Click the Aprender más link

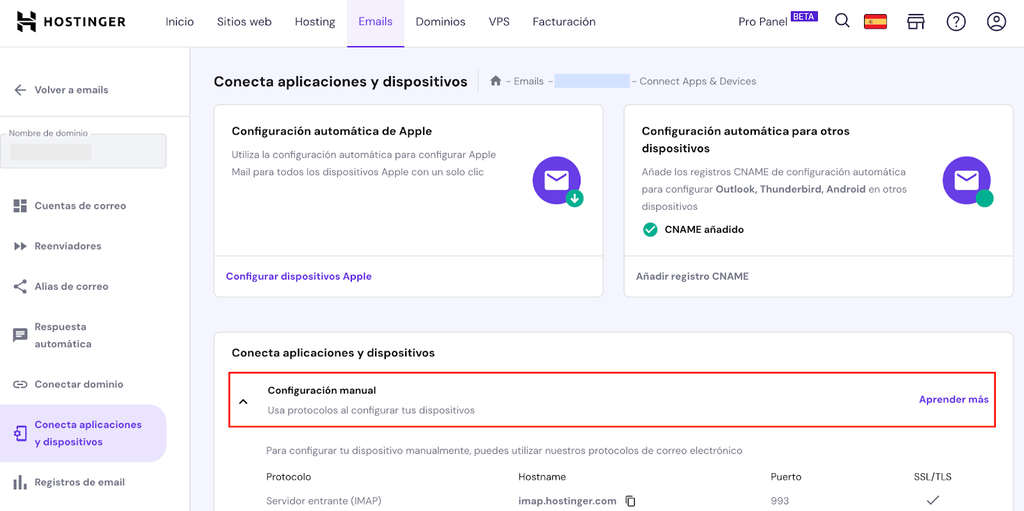pyautogui.click(x=953, y=399)
